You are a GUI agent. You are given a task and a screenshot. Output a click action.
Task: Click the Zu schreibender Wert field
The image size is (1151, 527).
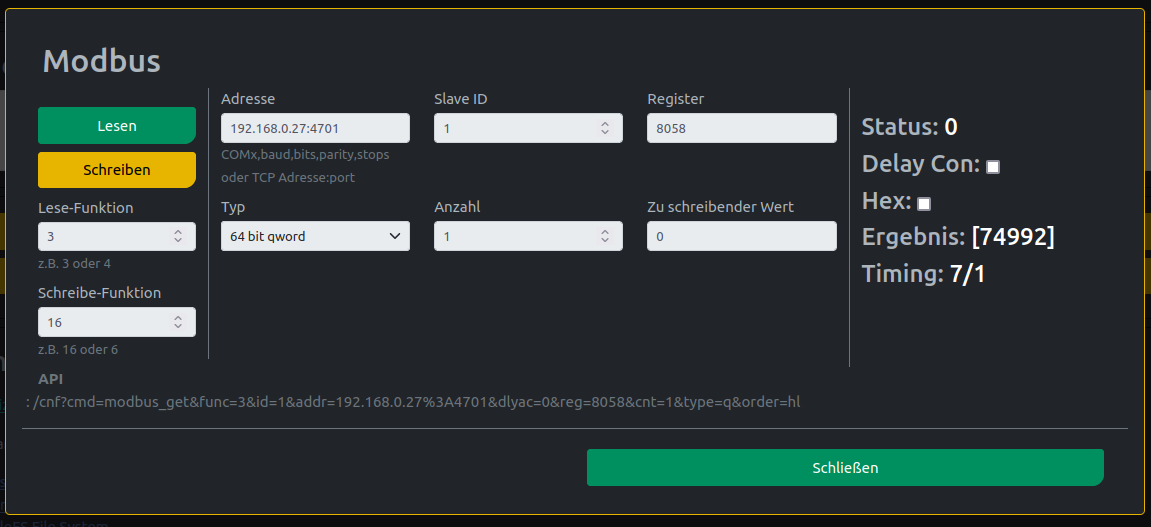click(x=741, y=236)
